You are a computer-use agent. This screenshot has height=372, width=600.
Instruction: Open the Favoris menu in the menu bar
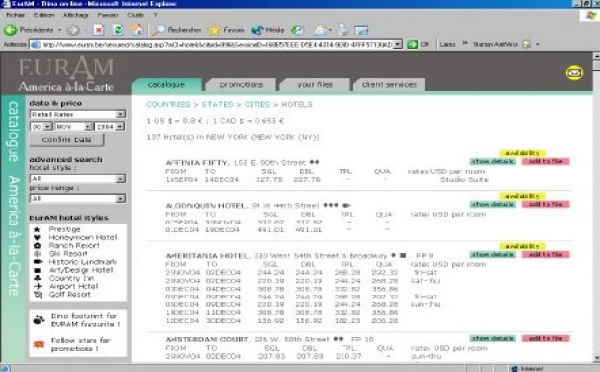(108, 15)
